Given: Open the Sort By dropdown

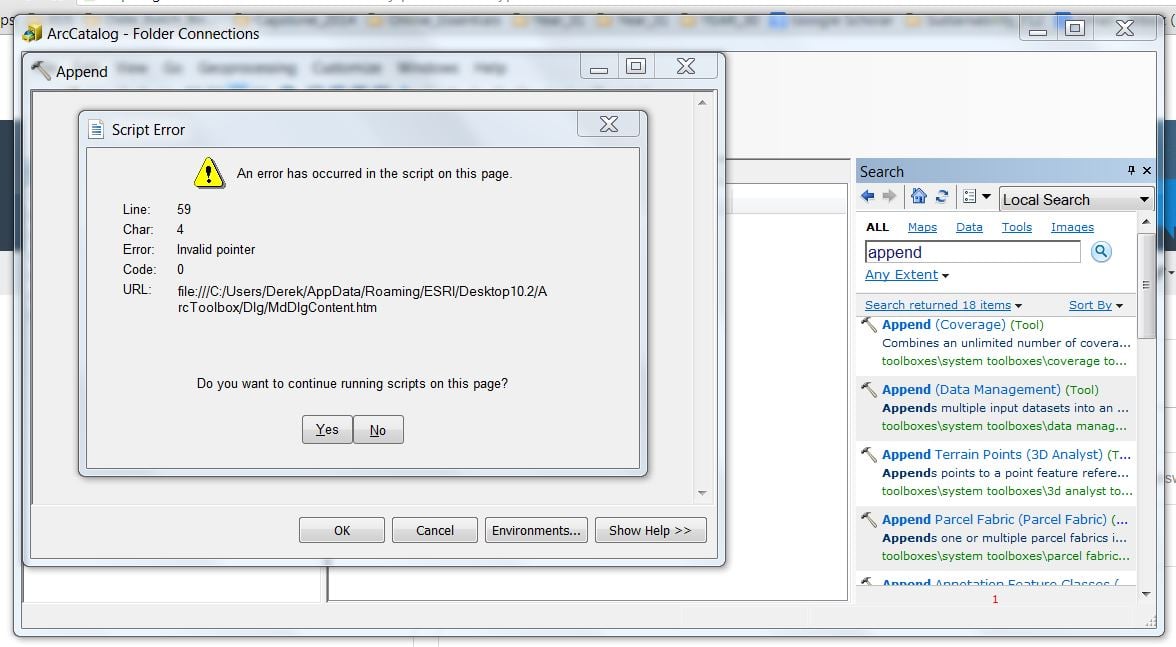Looking at the screenshot, I should (1095, 305).
